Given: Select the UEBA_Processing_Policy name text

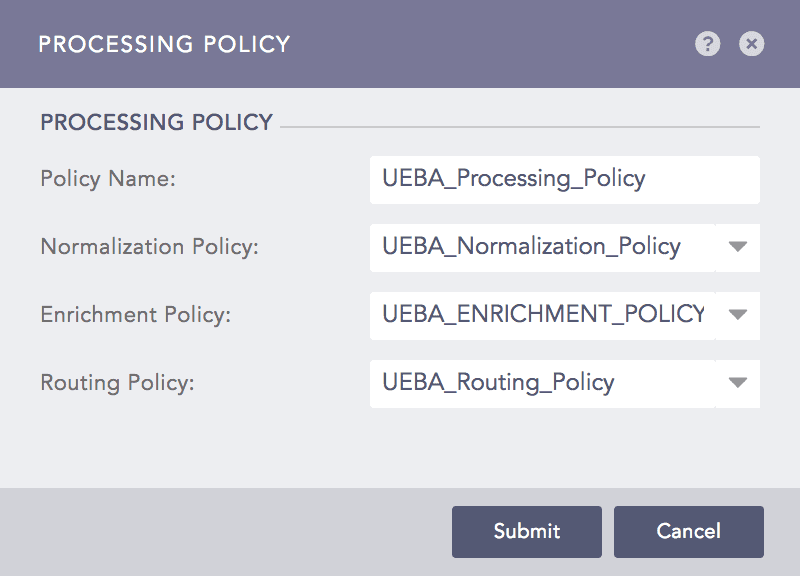Looking at the screenshot, I should [512, 180].
